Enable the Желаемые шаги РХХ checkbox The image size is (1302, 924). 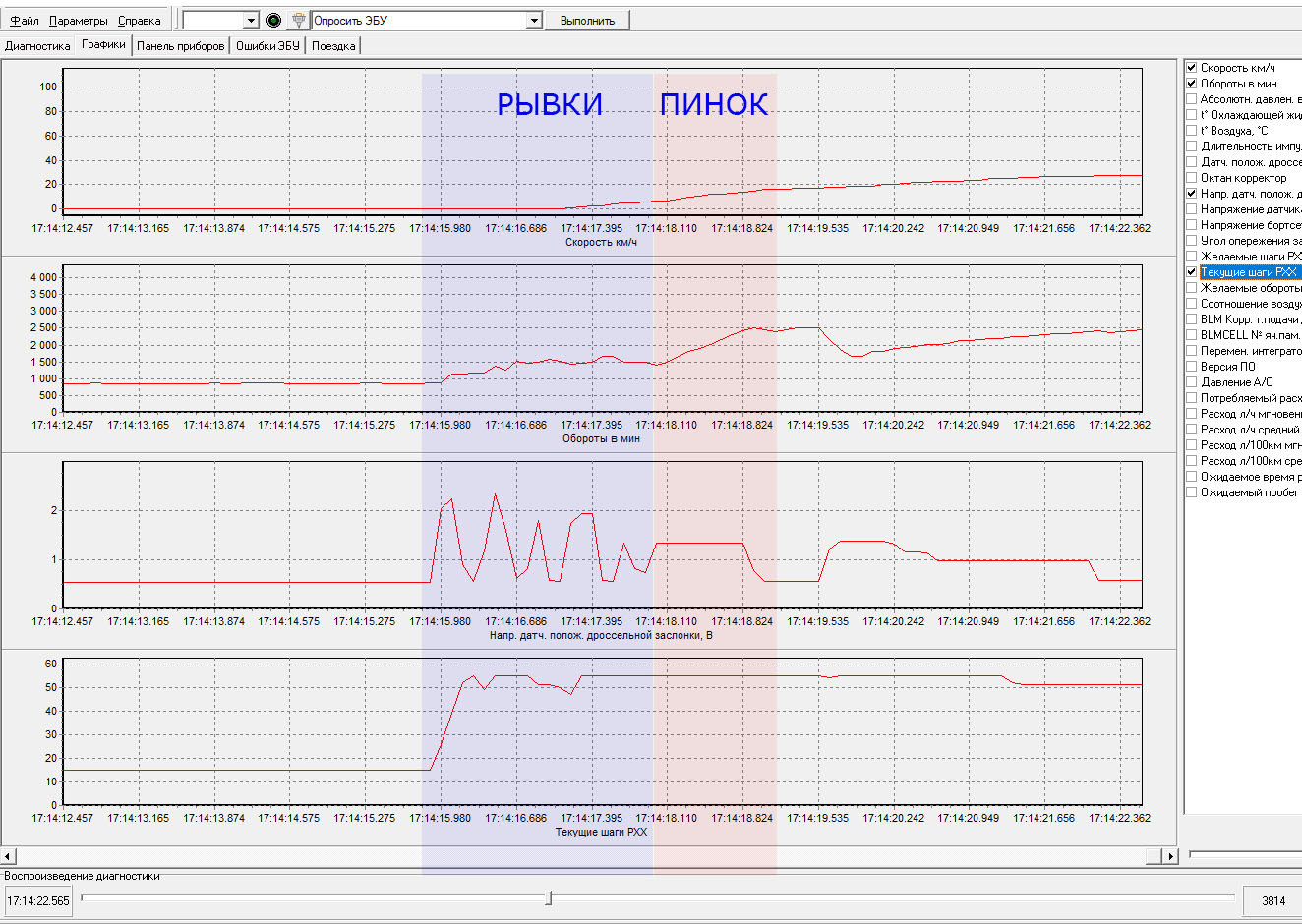(1191, 257)
